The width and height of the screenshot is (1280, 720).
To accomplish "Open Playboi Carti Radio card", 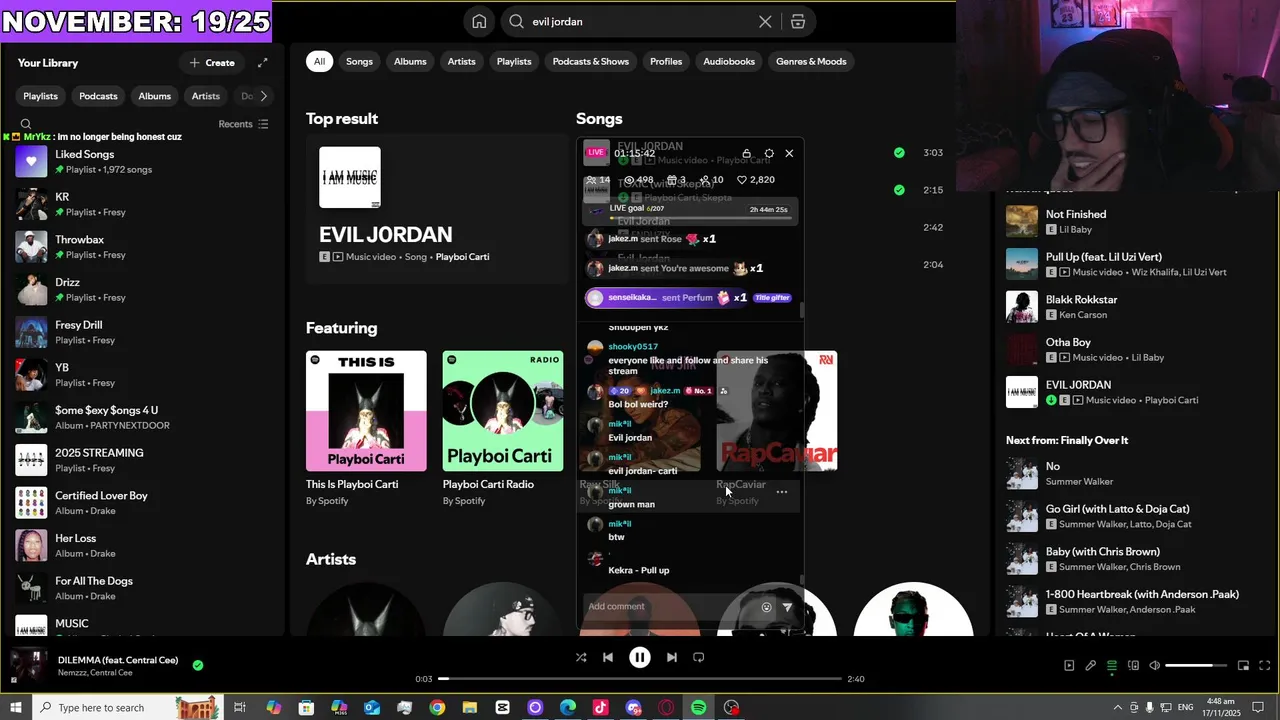I will 503,428.
